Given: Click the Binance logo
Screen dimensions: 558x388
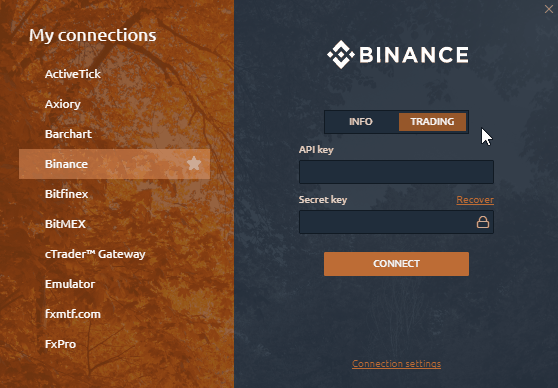Looking at the screenshot, I should 398,54.
